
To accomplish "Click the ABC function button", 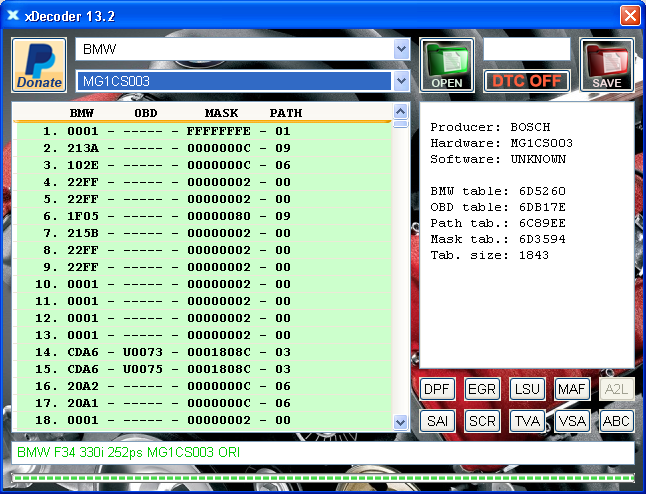I will pos(617,421).
